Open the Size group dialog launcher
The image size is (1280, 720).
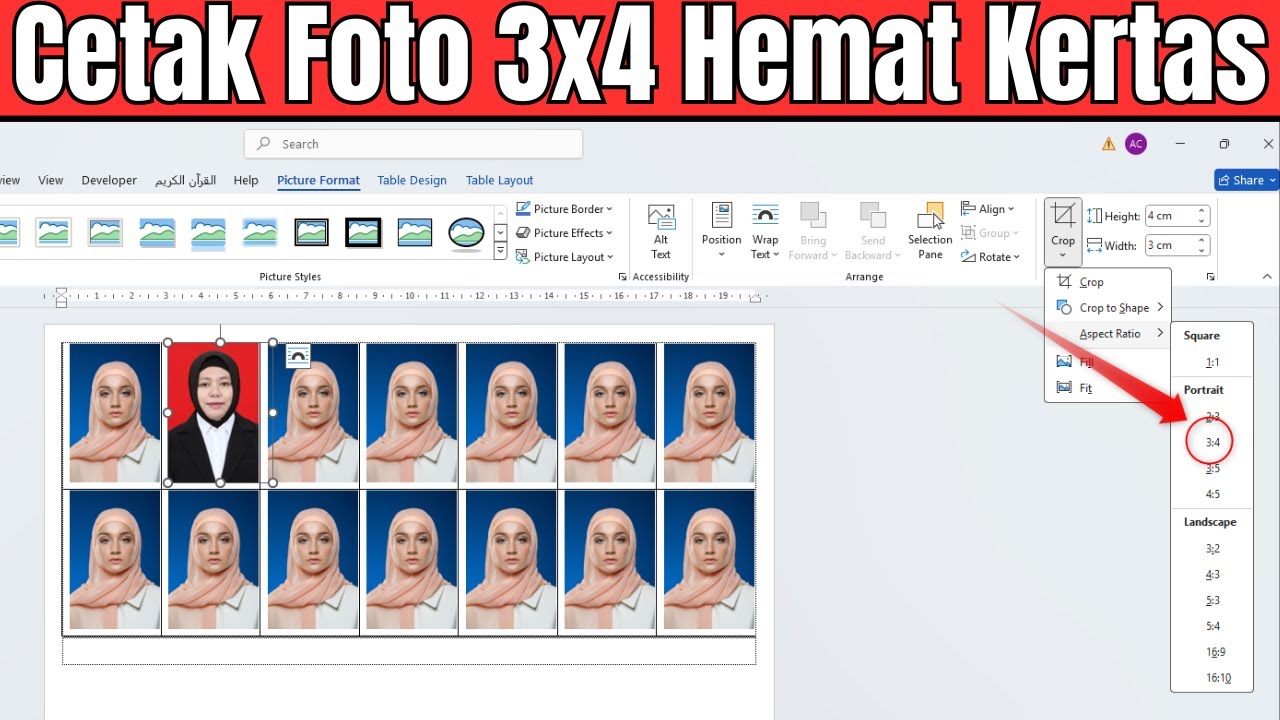(1210, 277)
